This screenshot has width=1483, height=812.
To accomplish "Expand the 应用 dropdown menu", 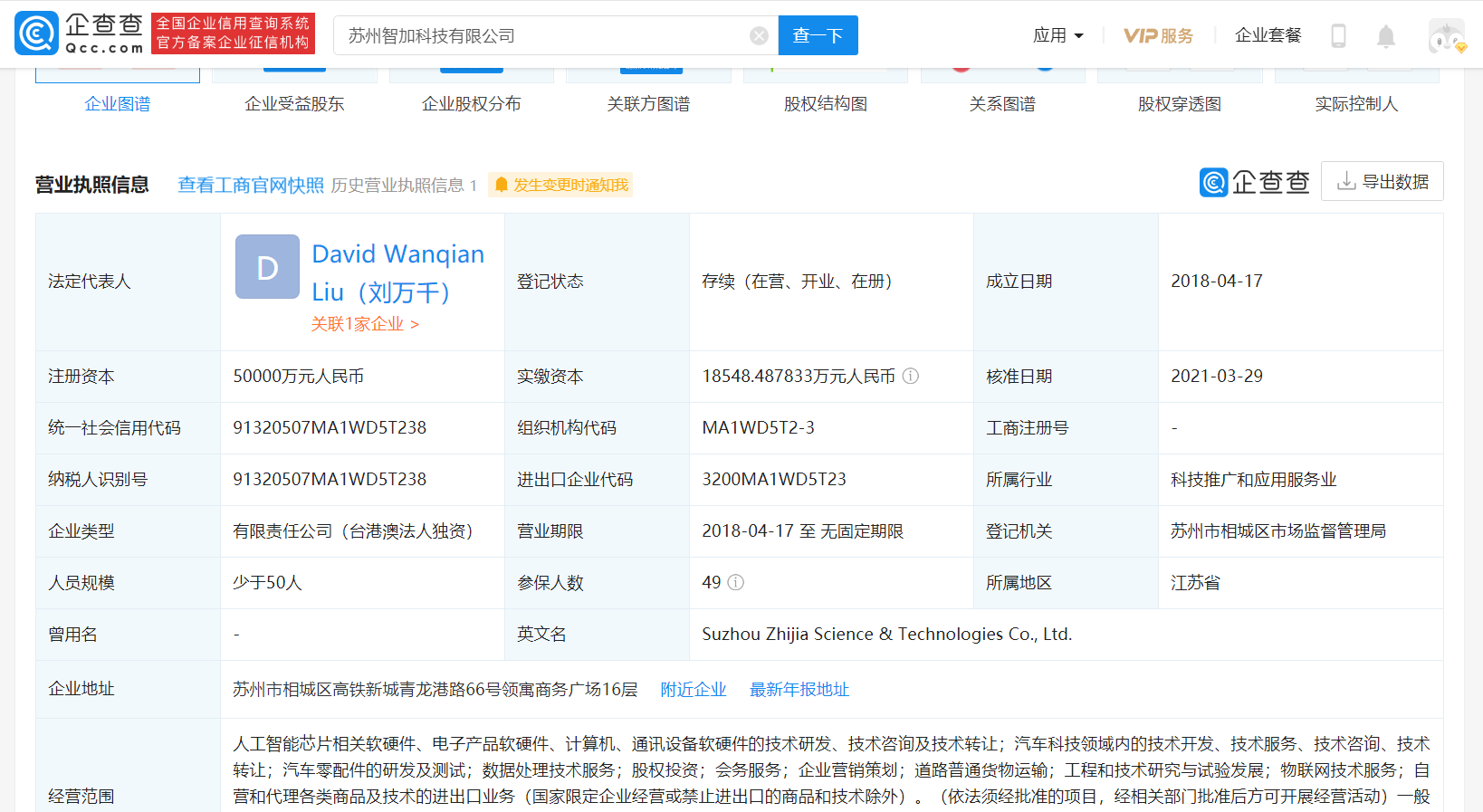I will point(1057,35).
